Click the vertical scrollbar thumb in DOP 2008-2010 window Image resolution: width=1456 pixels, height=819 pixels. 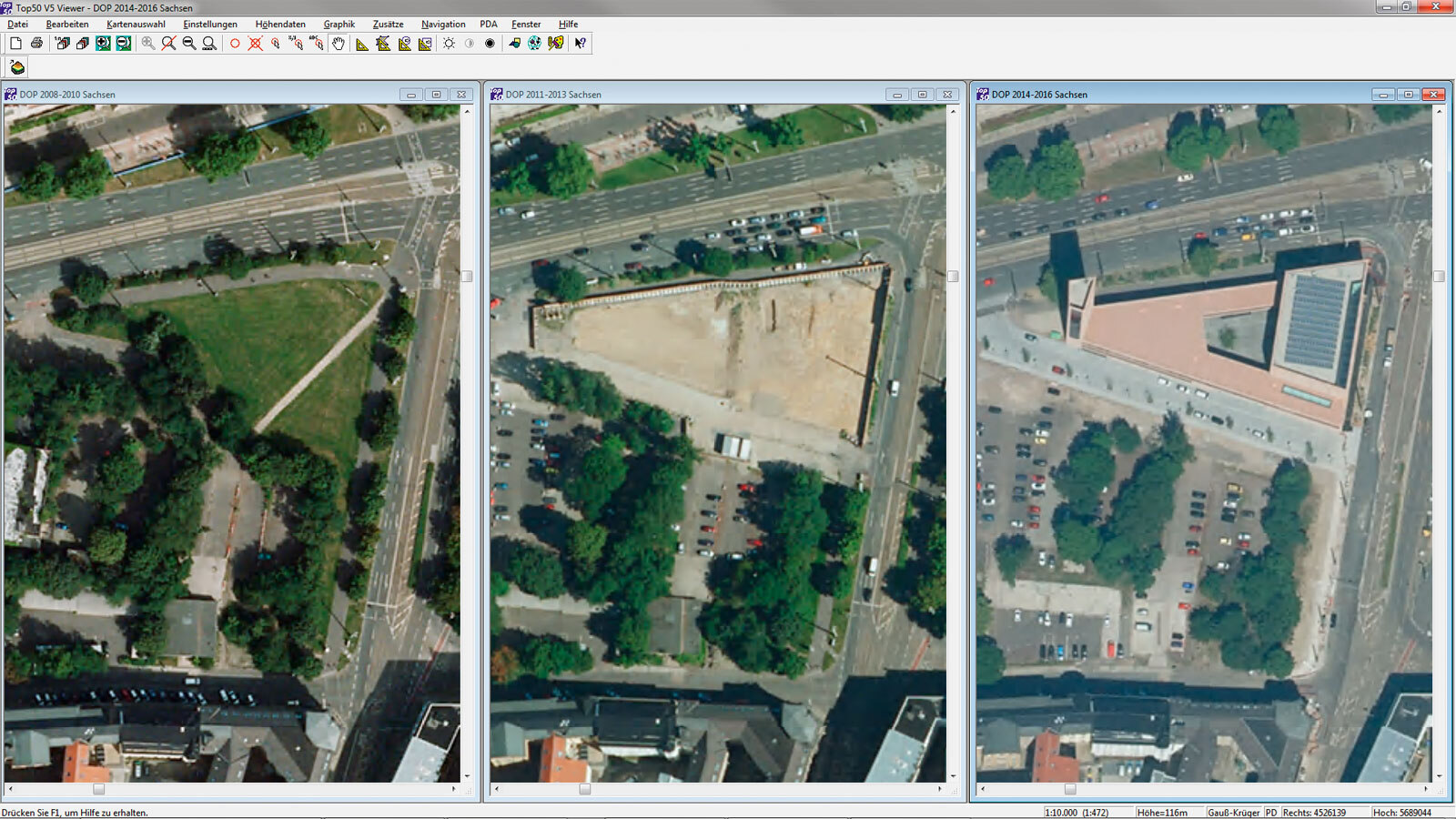467,276
